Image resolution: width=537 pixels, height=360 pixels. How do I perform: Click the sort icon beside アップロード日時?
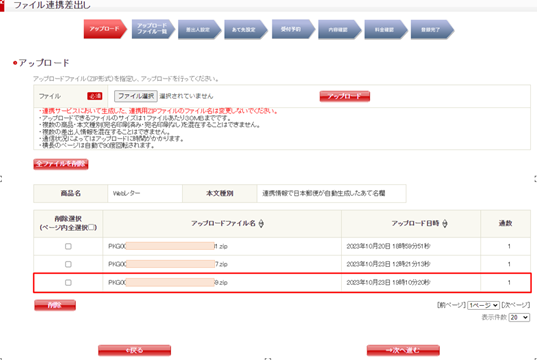coord(445,224)
